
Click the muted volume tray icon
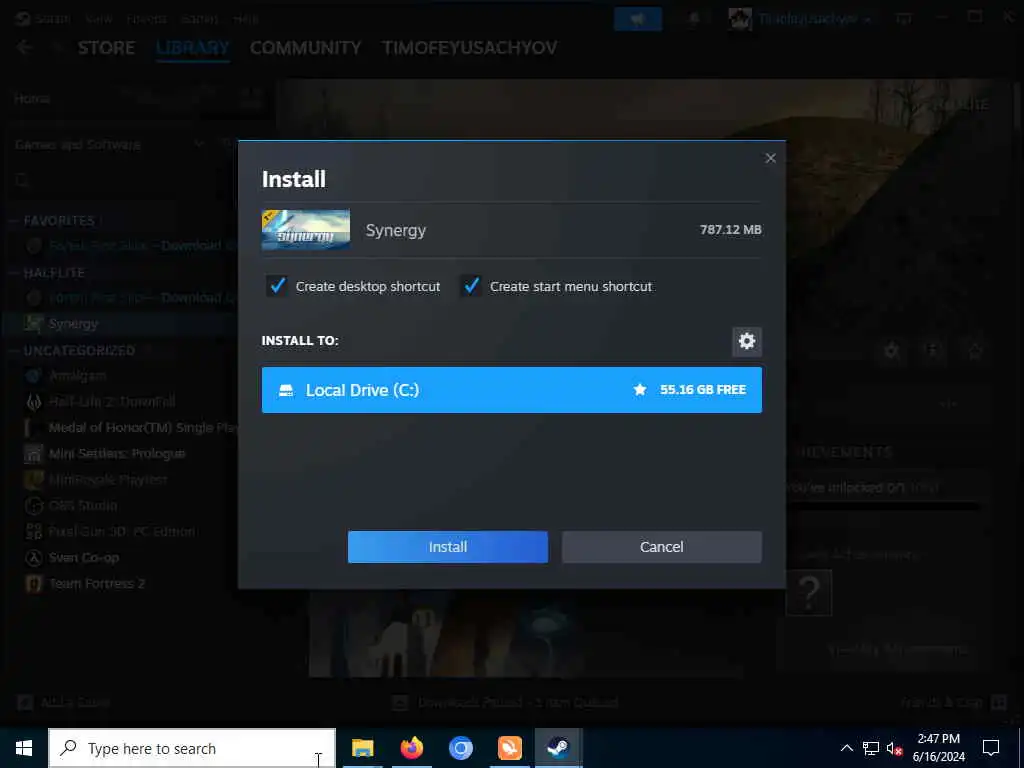(894, 748)
